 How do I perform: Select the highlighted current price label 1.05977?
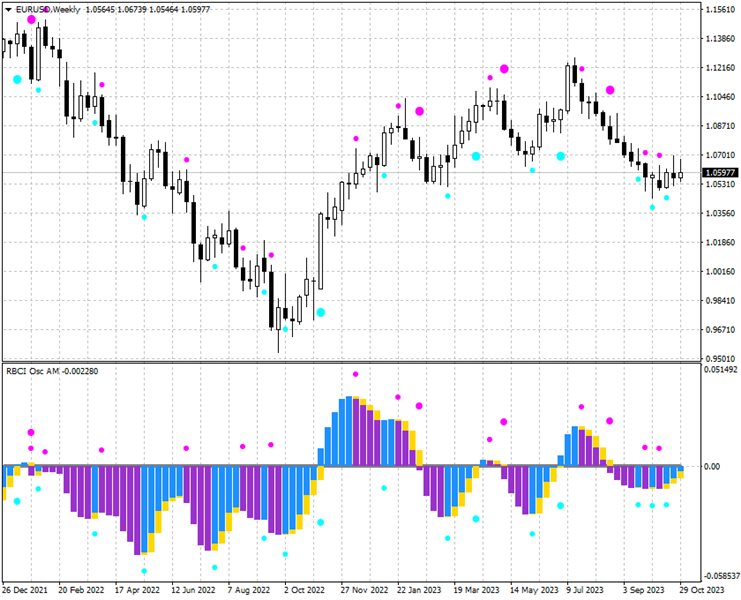pyautogui.click(x=721, y=173)
